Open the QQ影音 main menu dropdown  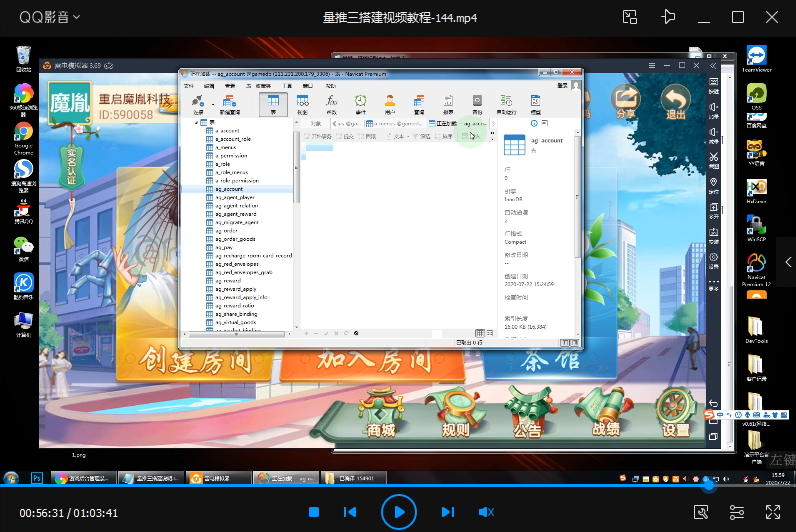tap(49, 17)
